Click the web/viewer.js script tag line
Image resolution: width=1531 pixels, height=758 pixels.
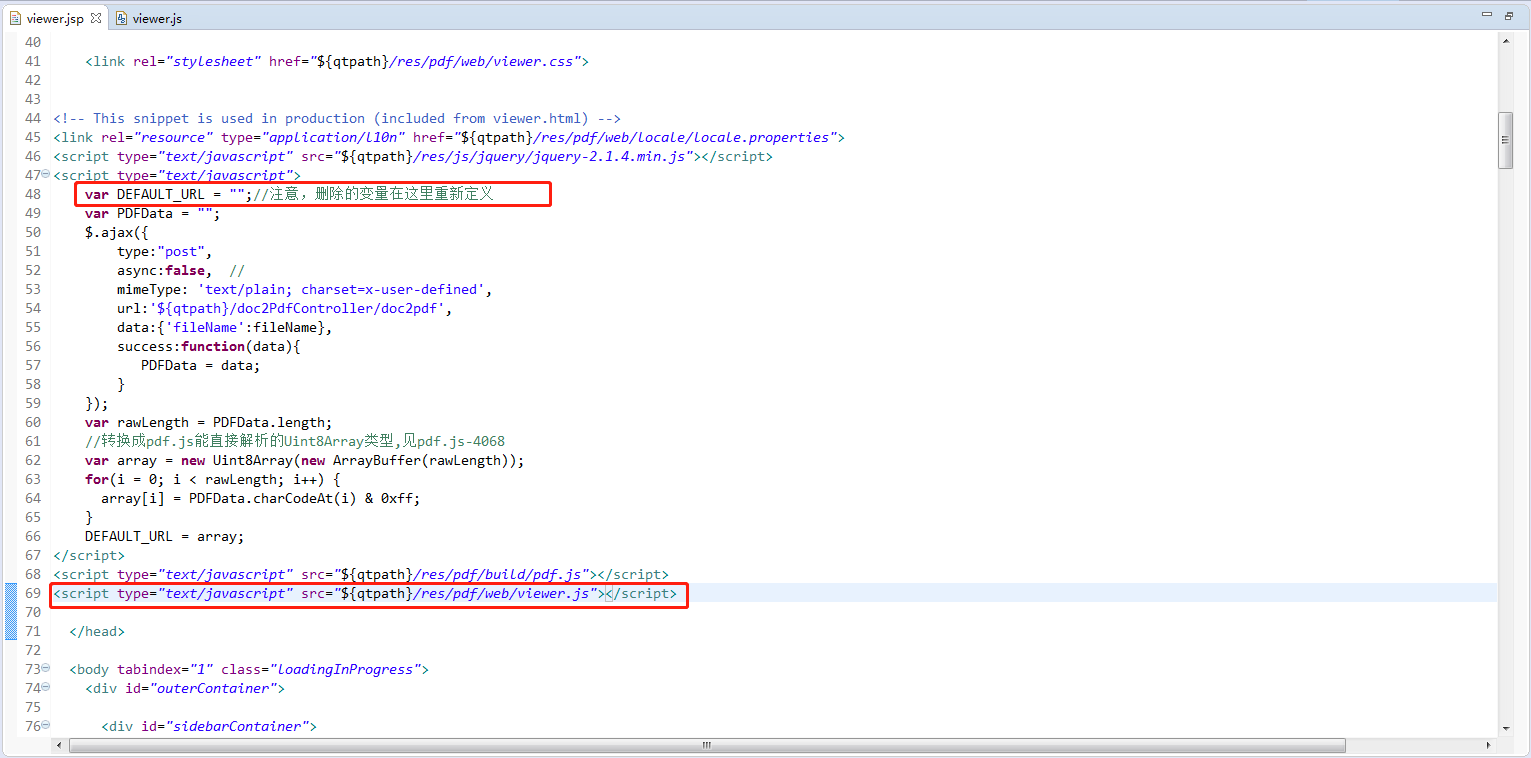coord(365,593)
